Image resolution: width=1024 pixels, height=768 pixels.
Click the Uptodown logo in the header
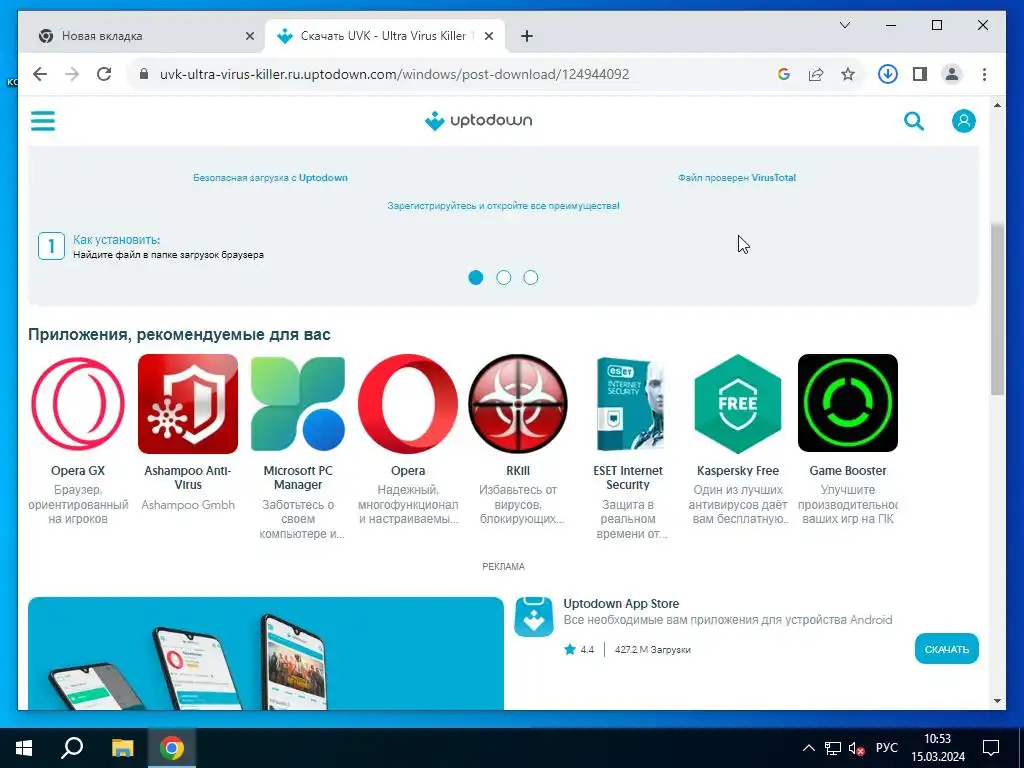[479, 121]
